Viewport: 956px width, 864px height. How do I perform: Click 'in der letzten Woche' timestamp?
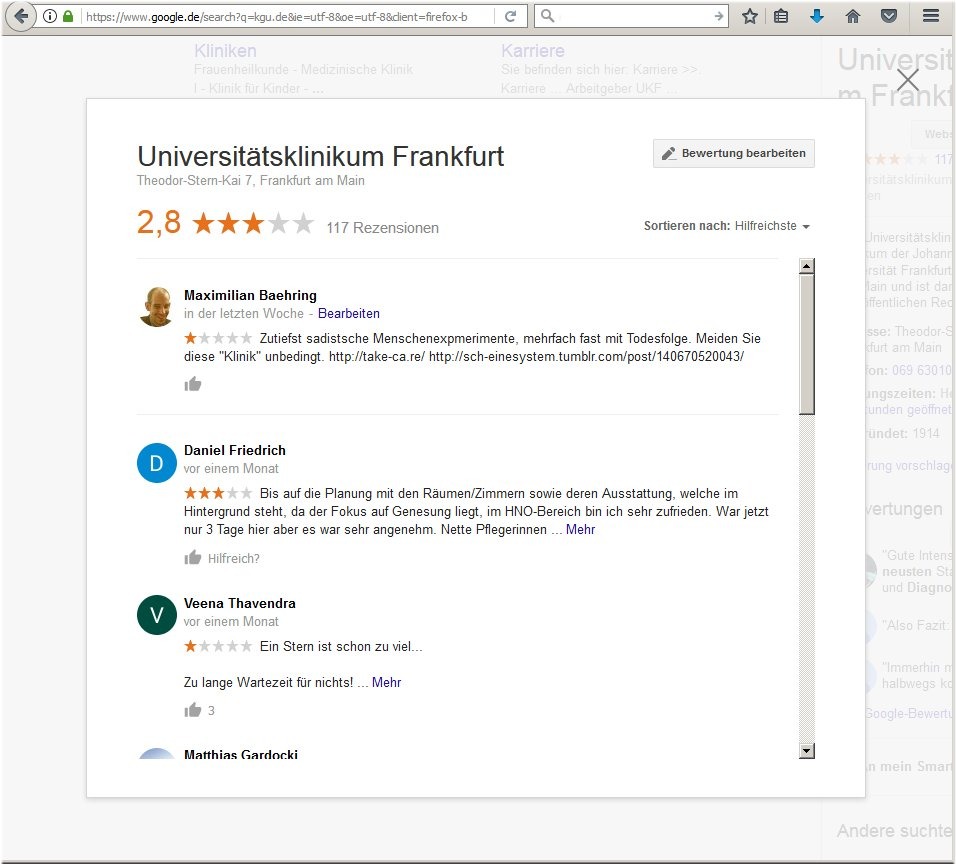click(244, 313)
